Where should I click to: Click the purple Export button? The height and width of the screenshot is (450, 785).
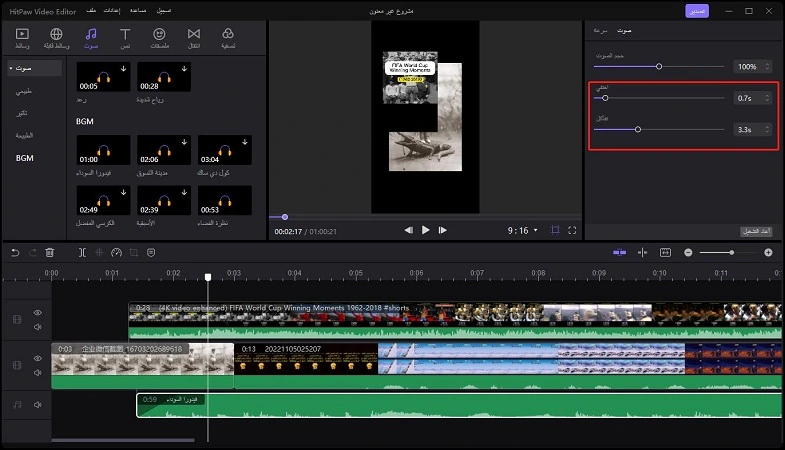tap(697, 11)
